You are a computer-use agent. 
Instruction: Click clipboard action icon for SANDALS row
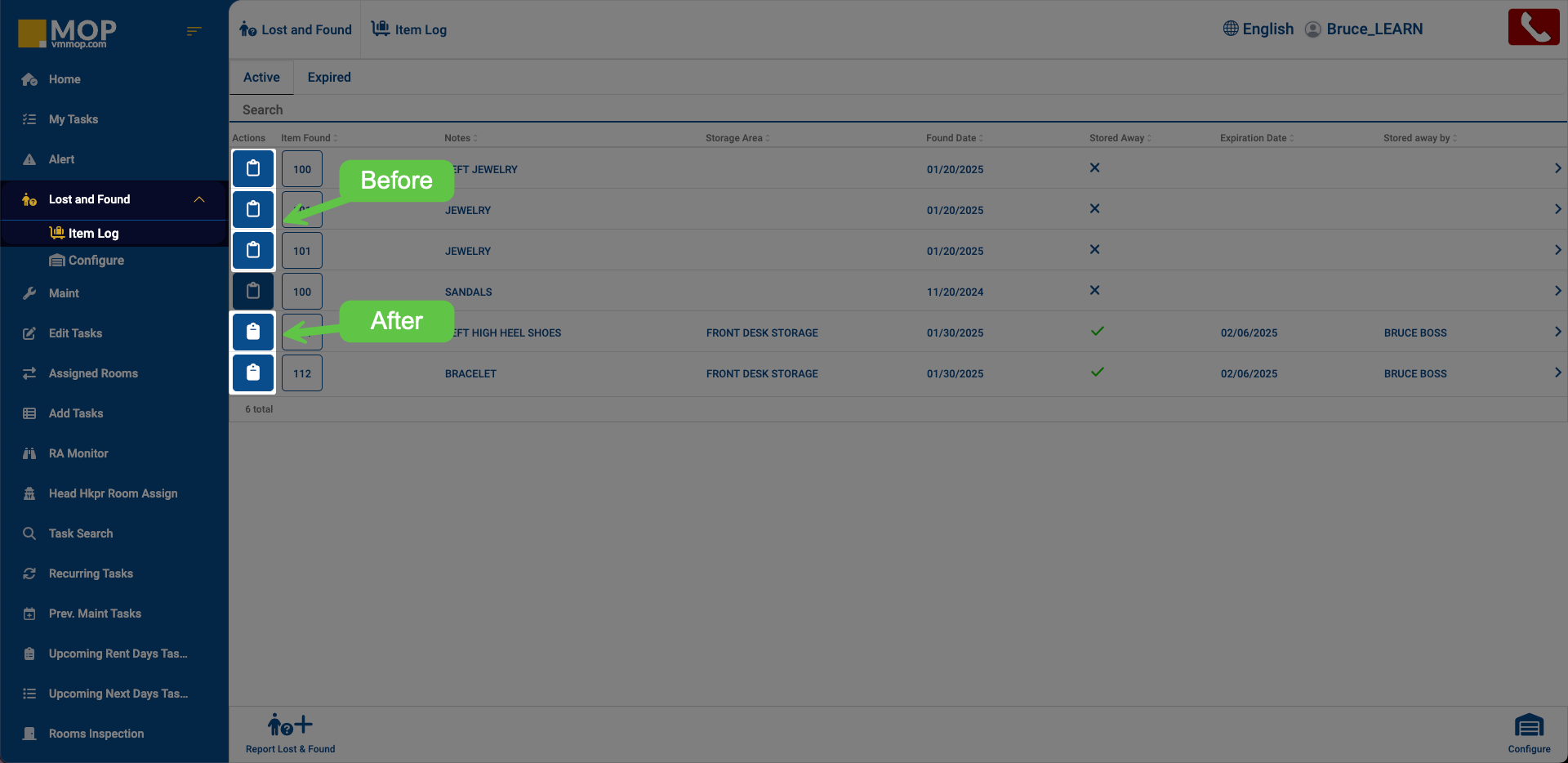point(253,291)
